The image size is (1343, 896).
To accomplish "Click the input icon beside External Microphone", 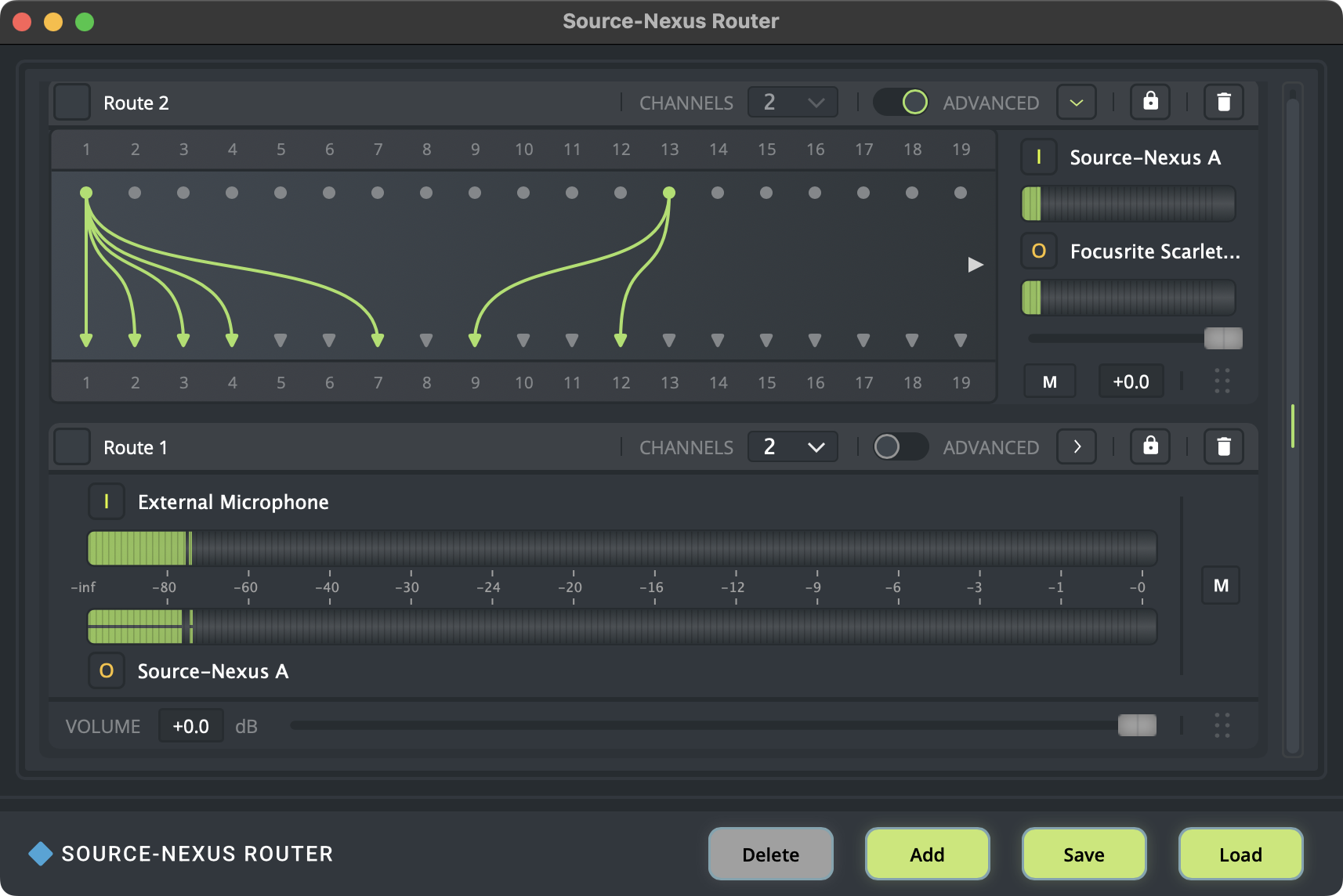I will tap(107, 502).
